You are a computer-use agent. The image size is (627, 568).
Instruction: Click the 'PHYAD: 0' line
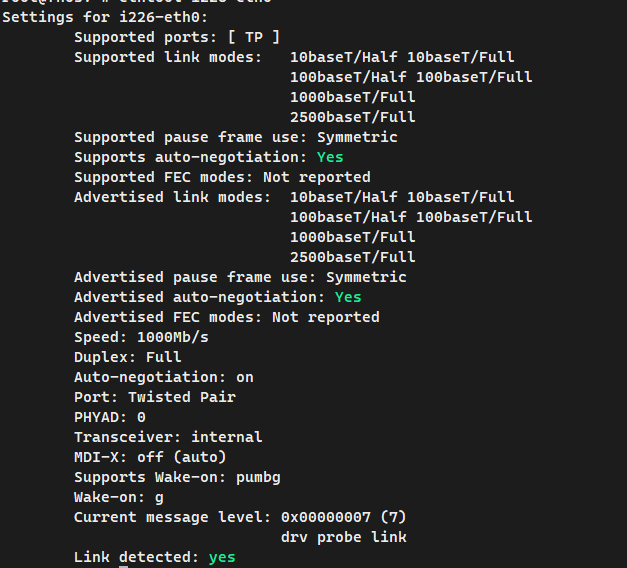click(110, 417)
